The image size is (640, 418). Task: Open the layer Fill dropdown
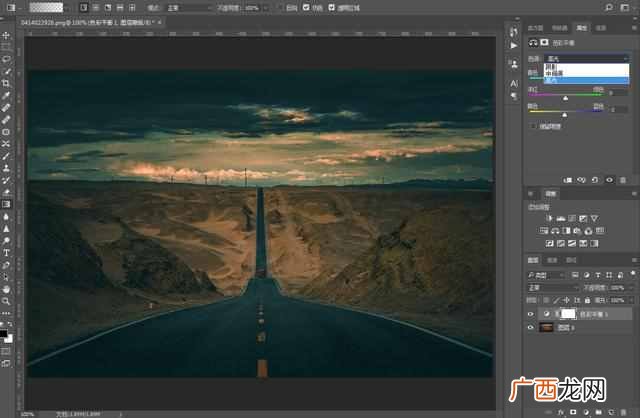629,300
